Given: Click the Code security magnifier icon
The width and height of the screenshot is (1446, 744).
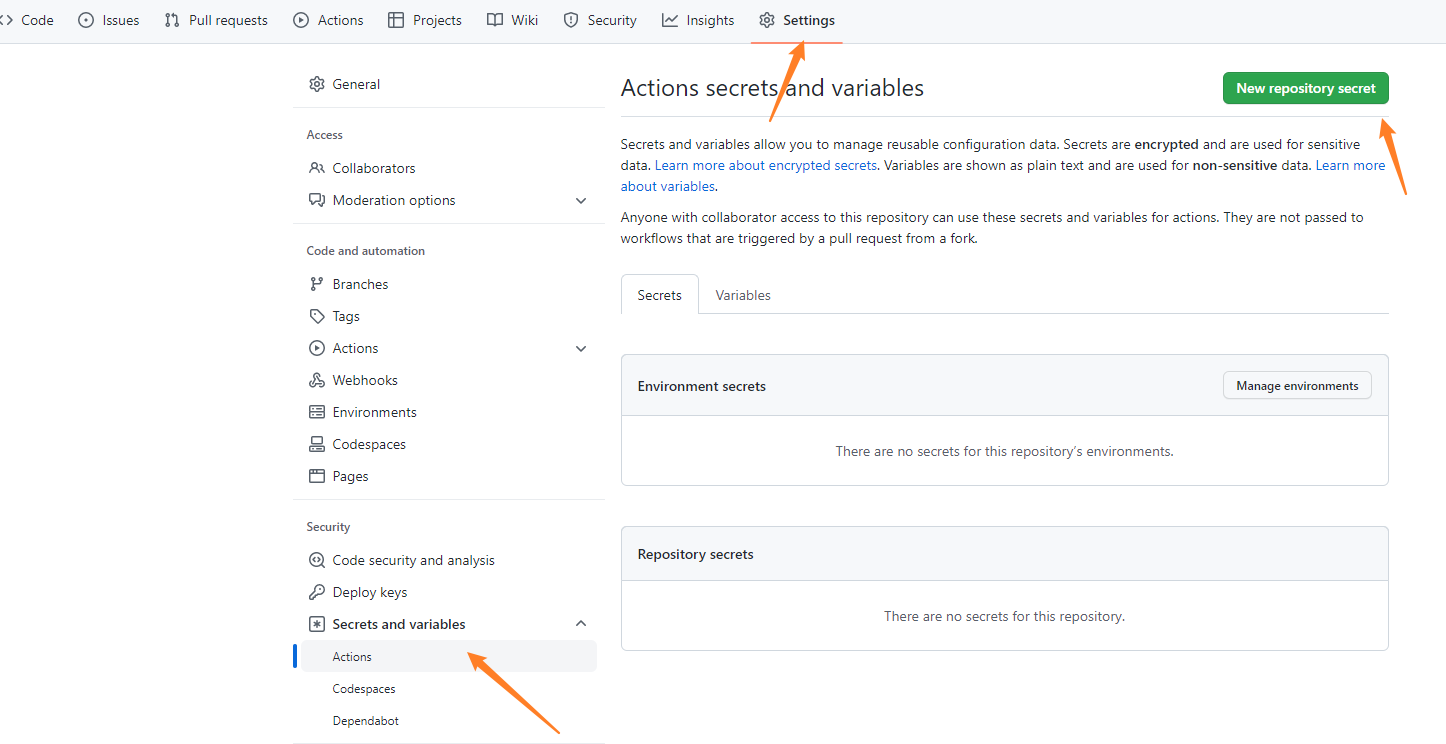Looking at the screenshot, I should point(317,560).
